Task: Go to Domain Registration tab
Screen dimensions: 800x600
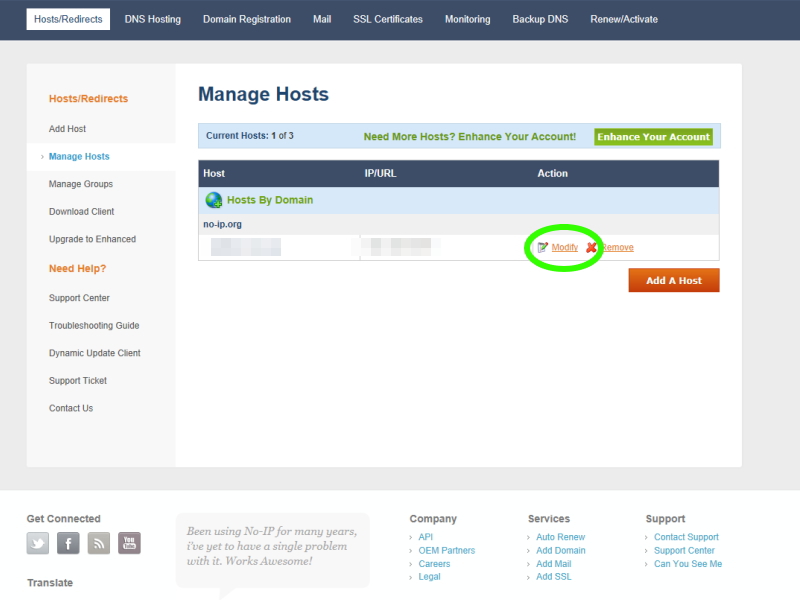Action: pyautogui.click(x=247, y=19)
